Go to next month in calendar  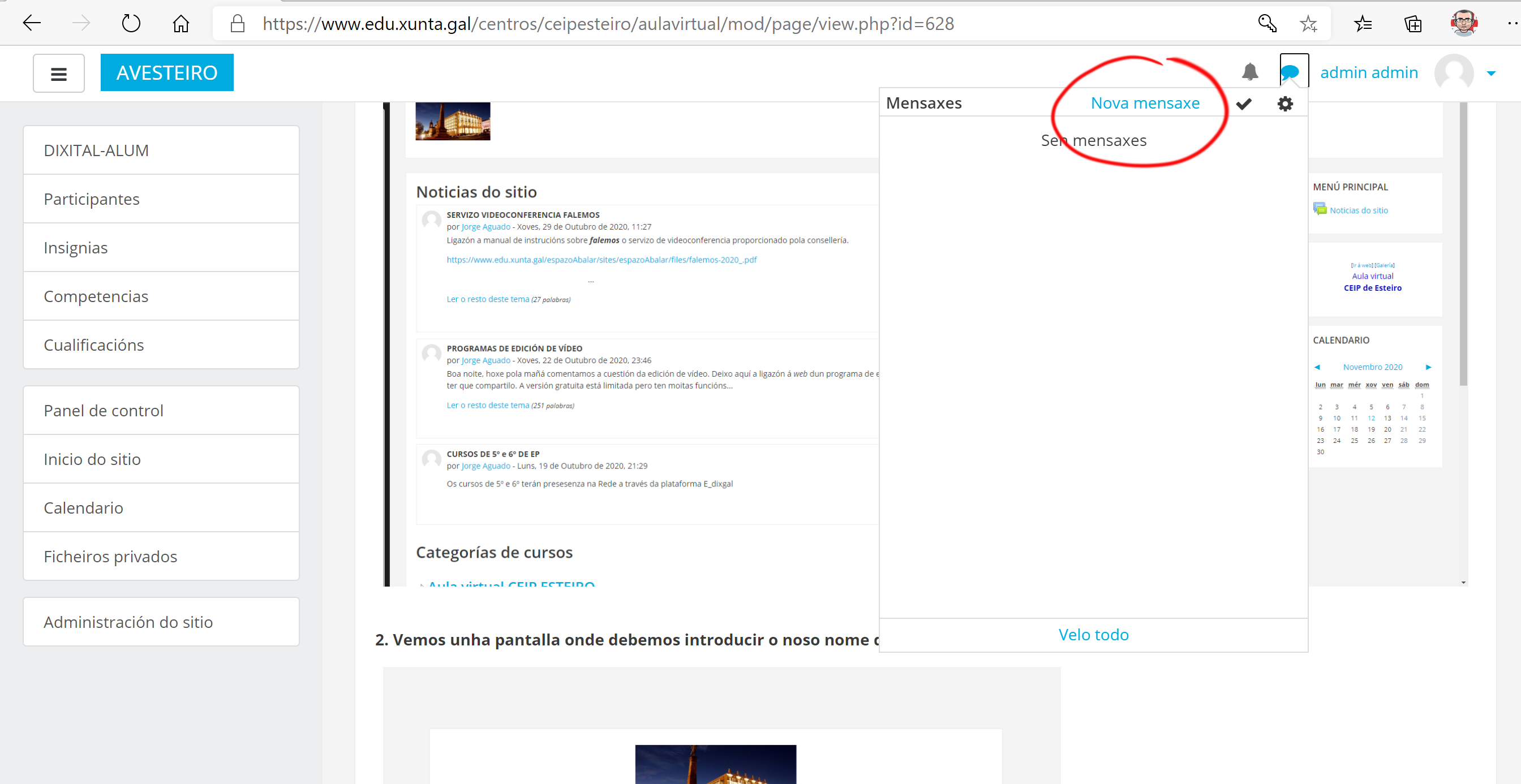(1428, 367)
